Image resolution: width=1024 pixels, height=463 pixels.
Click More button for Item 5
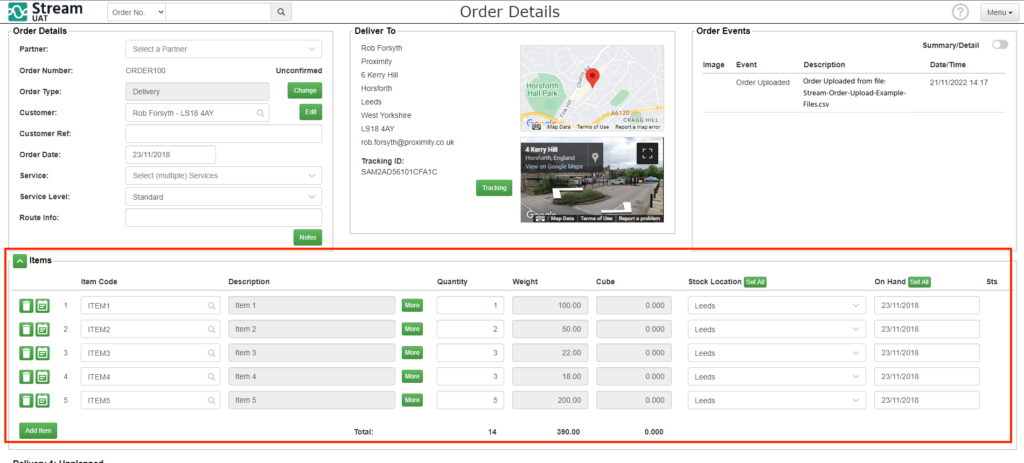click(x=412, y=400)
